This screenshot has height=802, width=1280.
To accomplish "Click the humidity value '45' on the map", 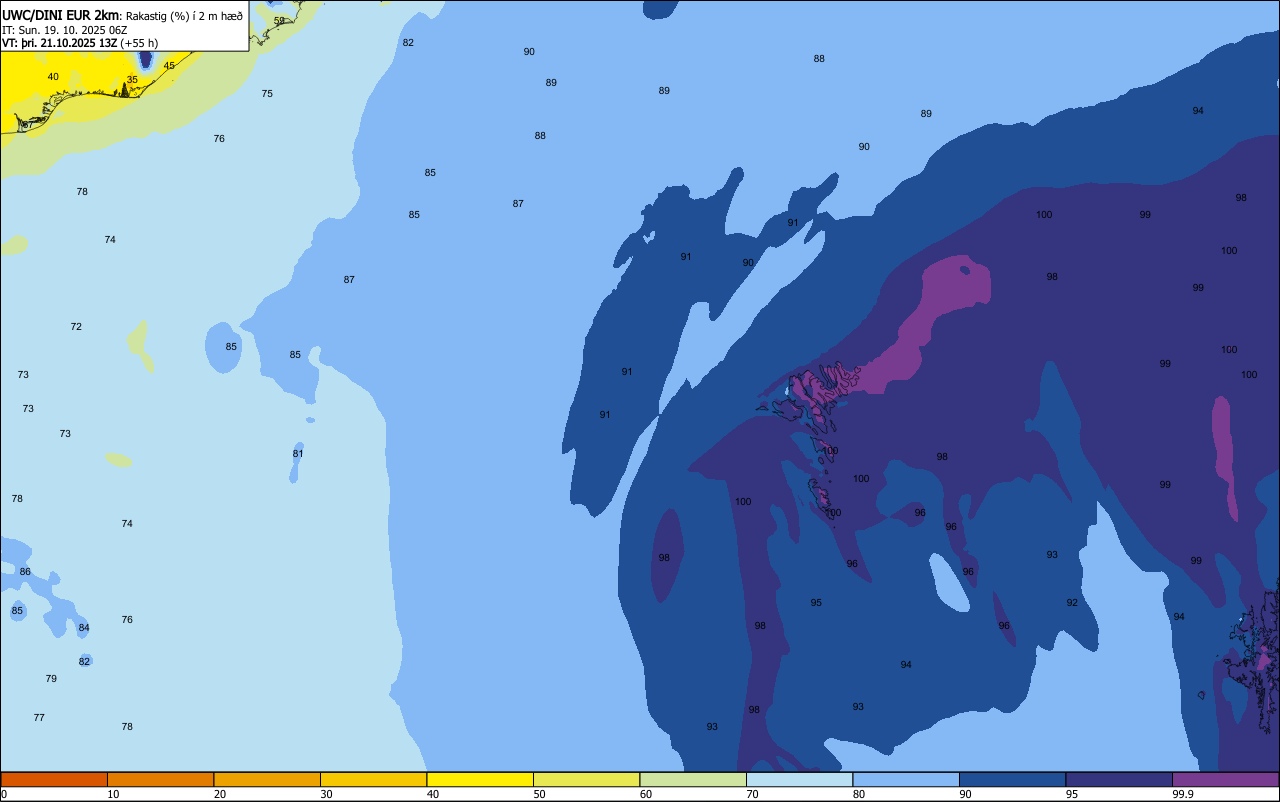I will pos(169,66).
